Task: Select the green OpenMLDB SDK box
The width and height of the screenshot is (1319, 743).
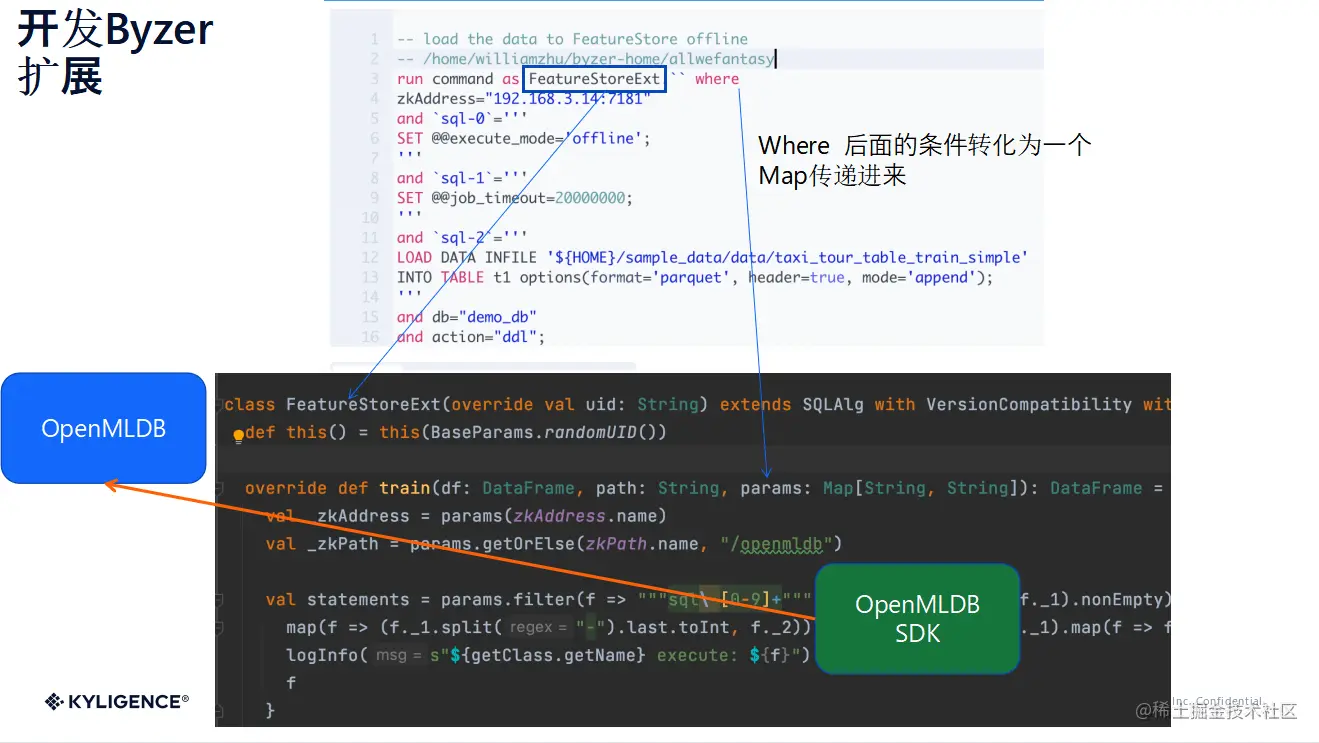Action: pos(917,618)
